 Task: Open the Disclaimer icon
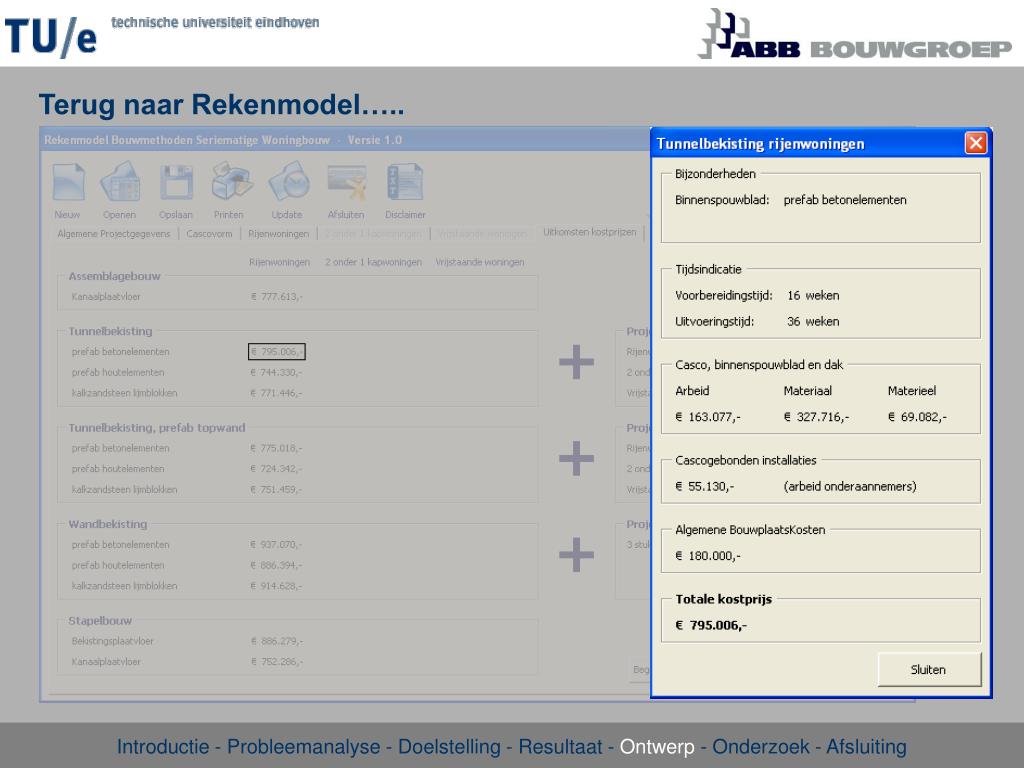(x=405, y=184)
